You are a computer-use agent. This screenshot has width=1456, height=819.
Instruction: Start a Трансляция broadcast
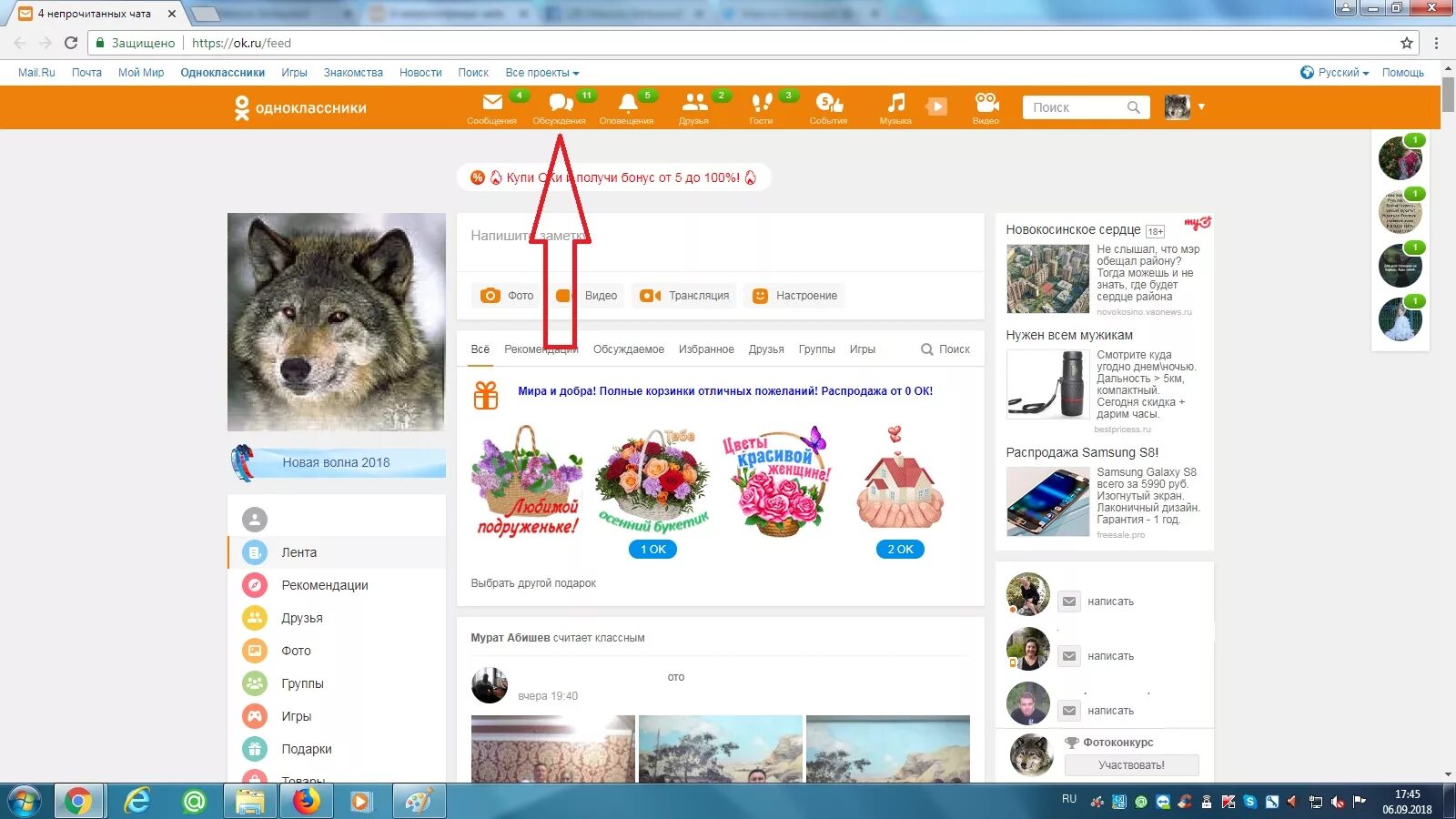684,296
